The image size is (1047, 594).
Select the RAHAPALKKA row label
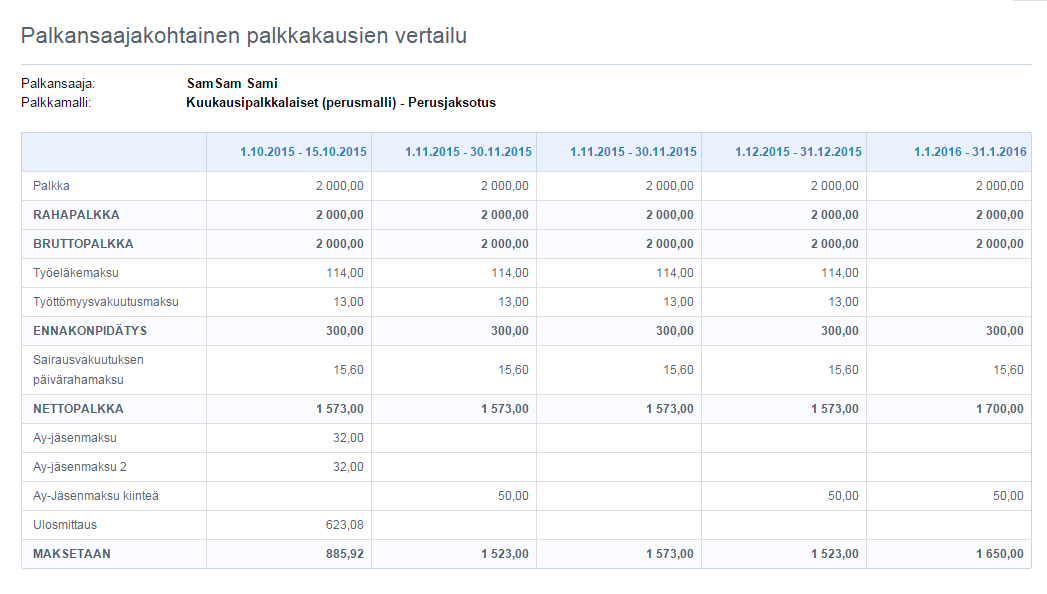tap(76, 215)
